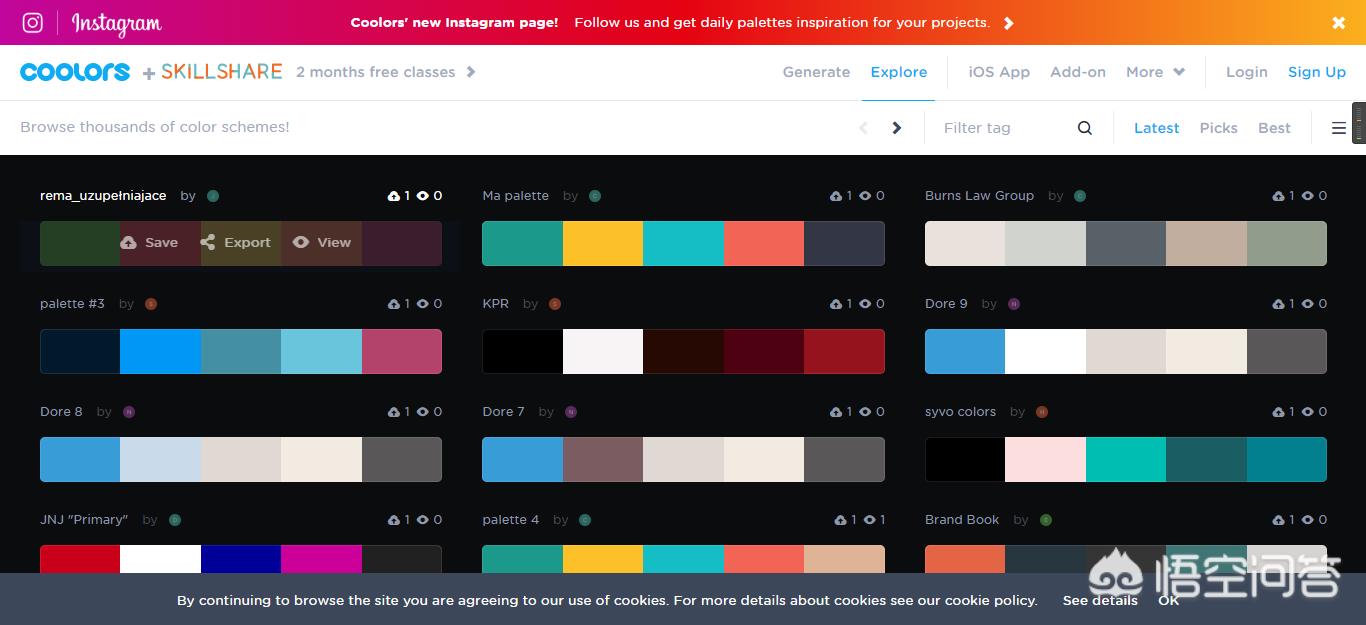Go to the Generate tab
Viewport: 1366px width, 625px height.
point(816,72)
